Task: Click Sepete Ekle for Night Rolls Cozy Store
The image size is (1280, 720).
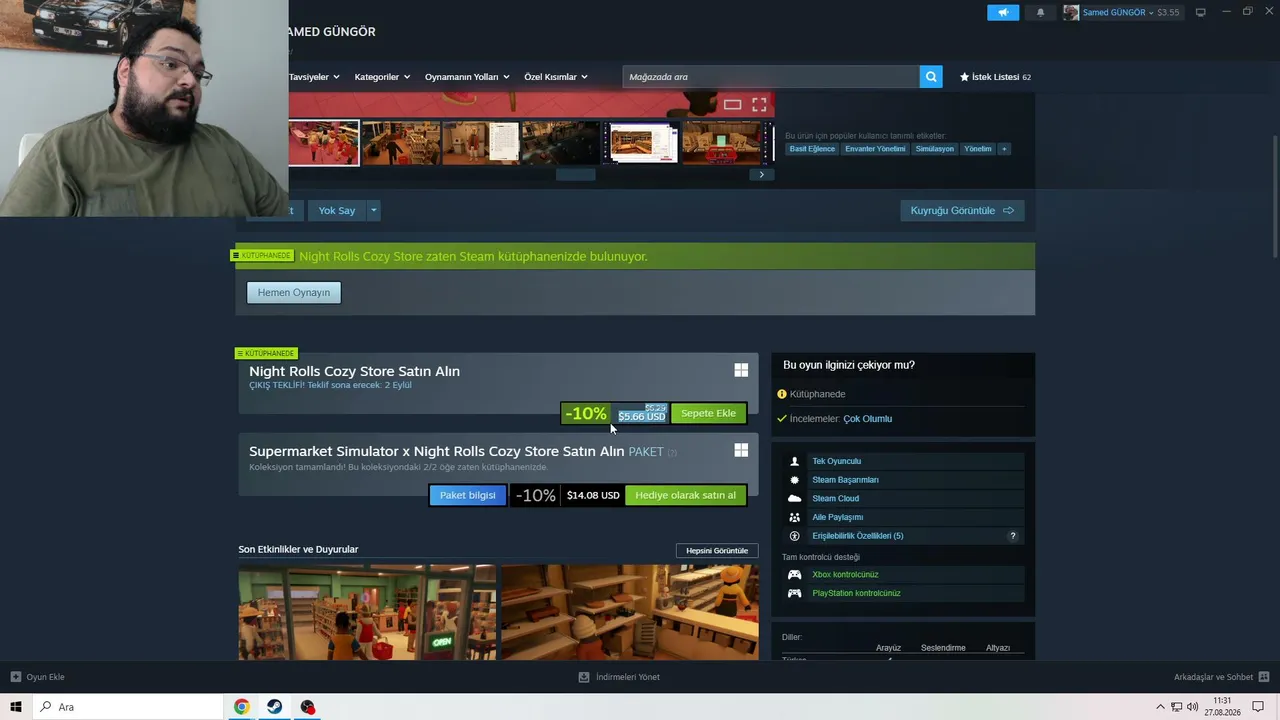Action: pos(708,413)
